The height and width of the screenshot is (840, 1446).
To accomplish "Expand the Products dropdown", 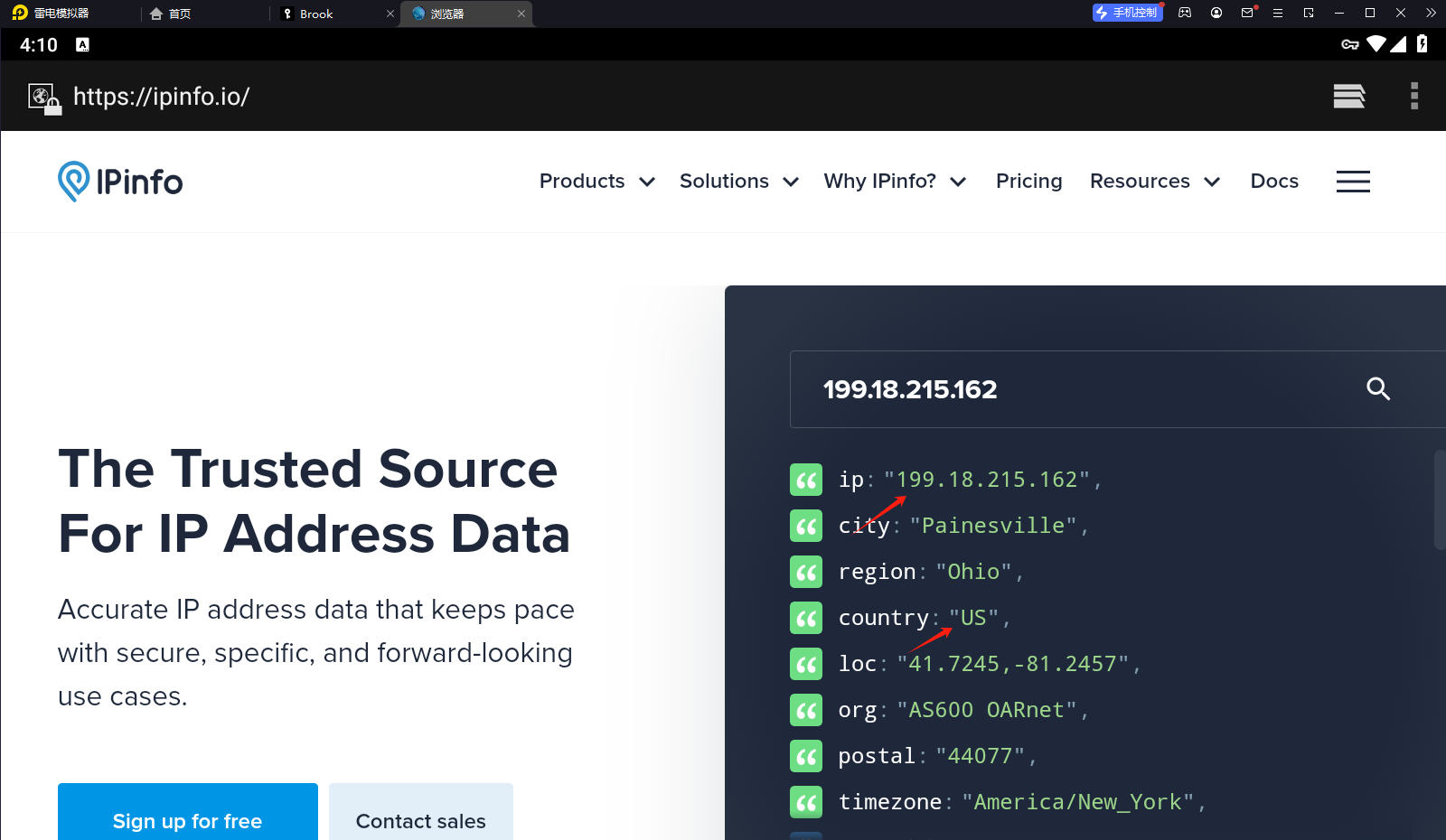I will pos(596,182).
